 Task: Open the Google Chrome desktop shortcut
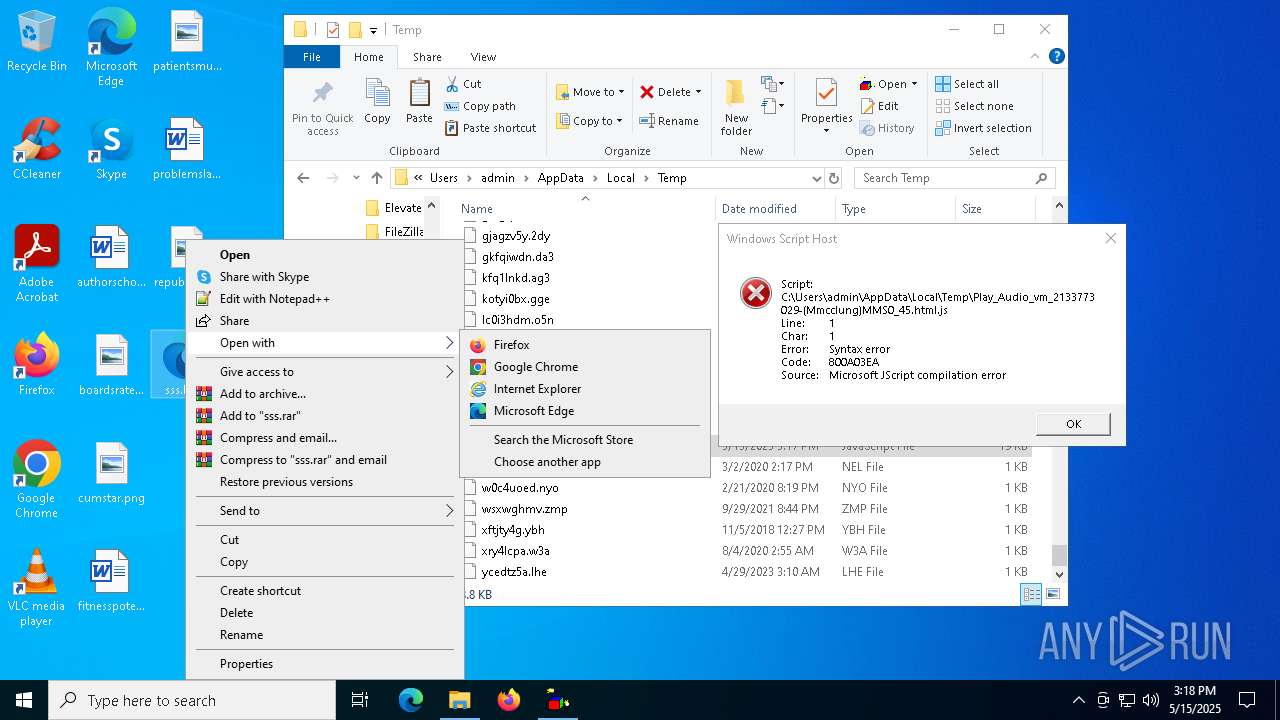(37, 480)
